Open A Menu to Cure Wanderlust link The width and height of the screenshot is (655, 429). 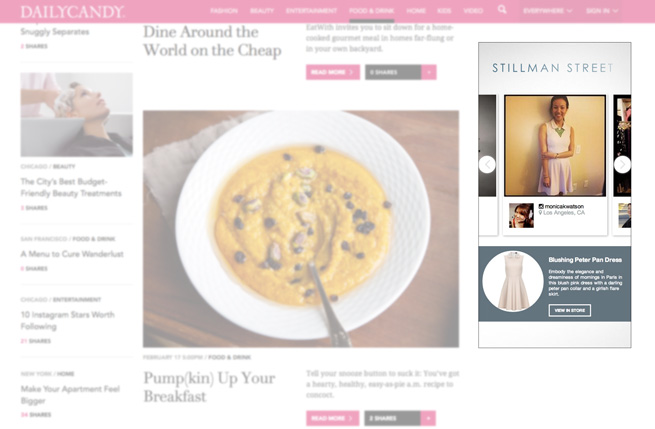click(x=72, y=254)
